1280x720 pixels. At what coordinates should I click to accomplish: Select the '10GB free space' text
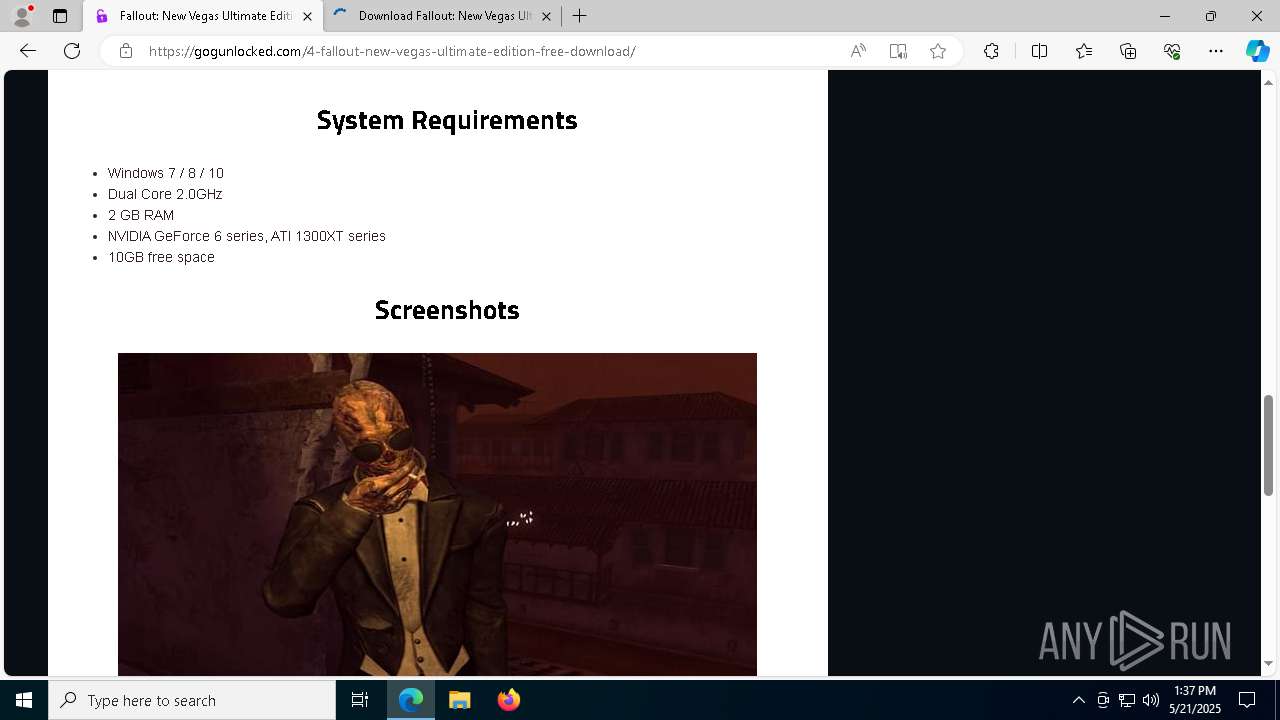click(161, 257)
